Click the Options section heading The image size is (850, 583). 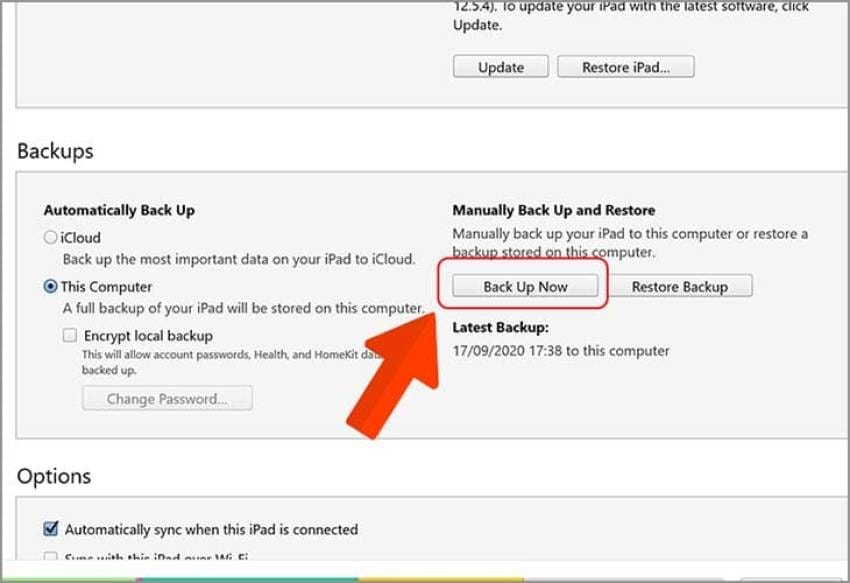54,476
